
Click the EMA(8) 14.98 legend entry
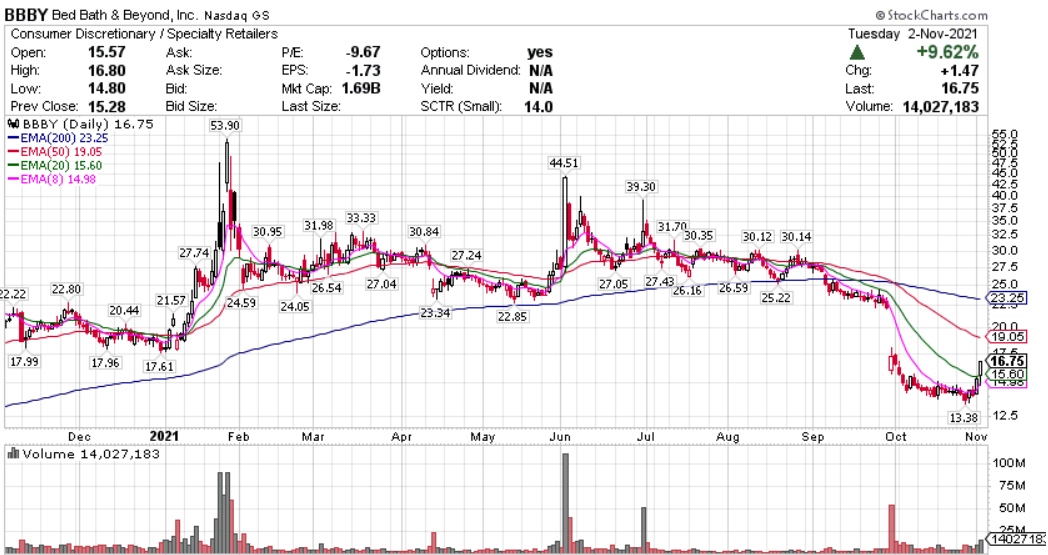(x=51, y=179)
